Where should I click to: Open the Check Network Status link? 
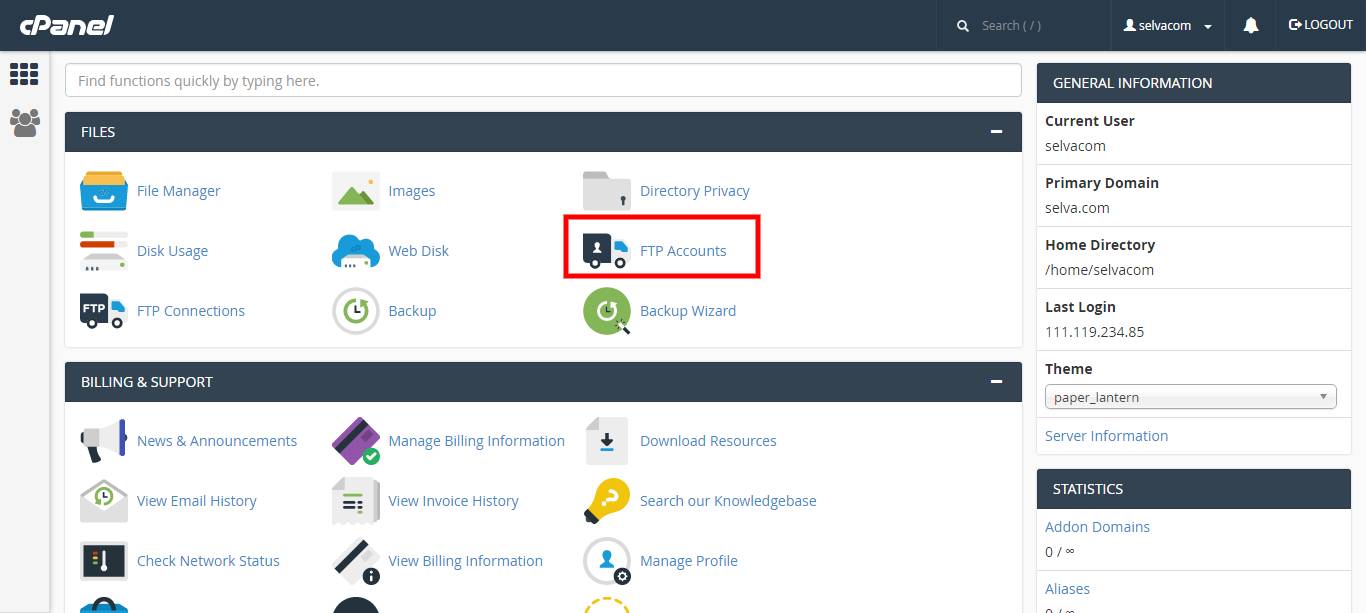pyautogui.click(x=208, y=561)
